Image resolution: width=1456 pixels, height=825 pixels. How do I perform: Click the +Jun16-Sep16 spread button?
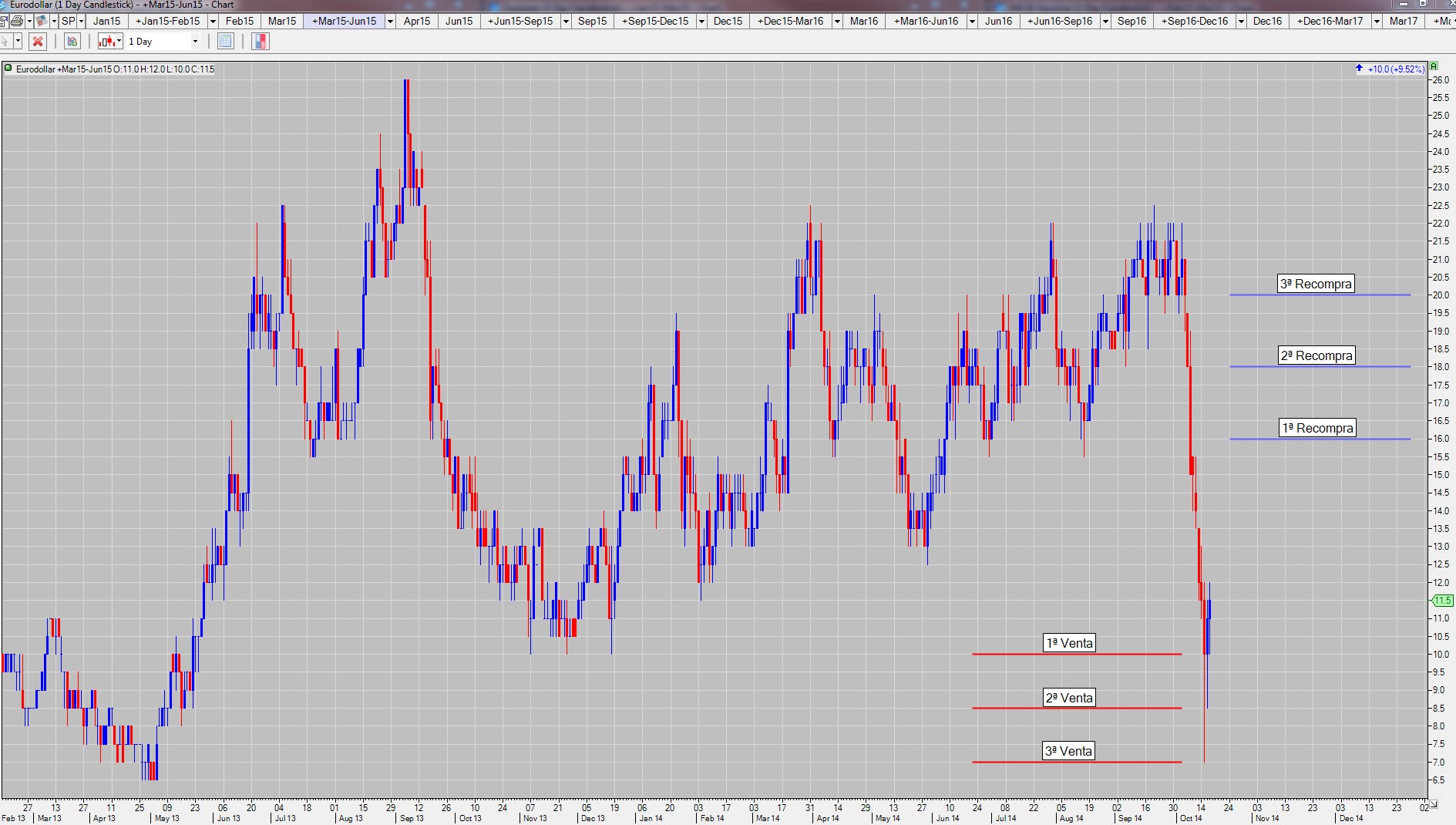pos(1060,21)
